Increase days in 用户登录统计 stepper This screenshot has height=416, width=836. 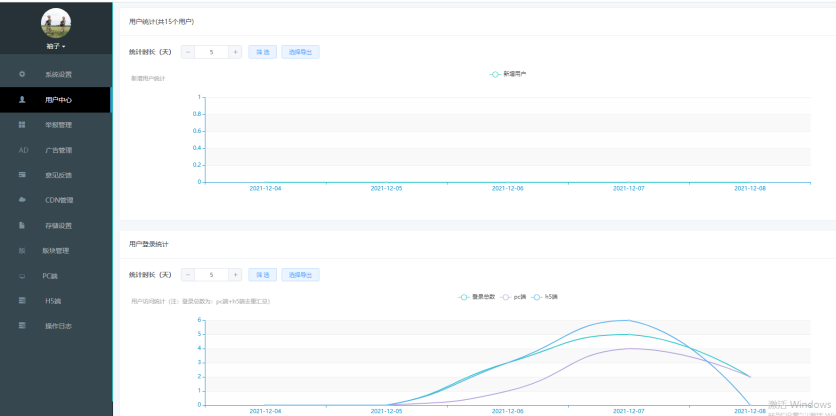click(x=235, y=275)
